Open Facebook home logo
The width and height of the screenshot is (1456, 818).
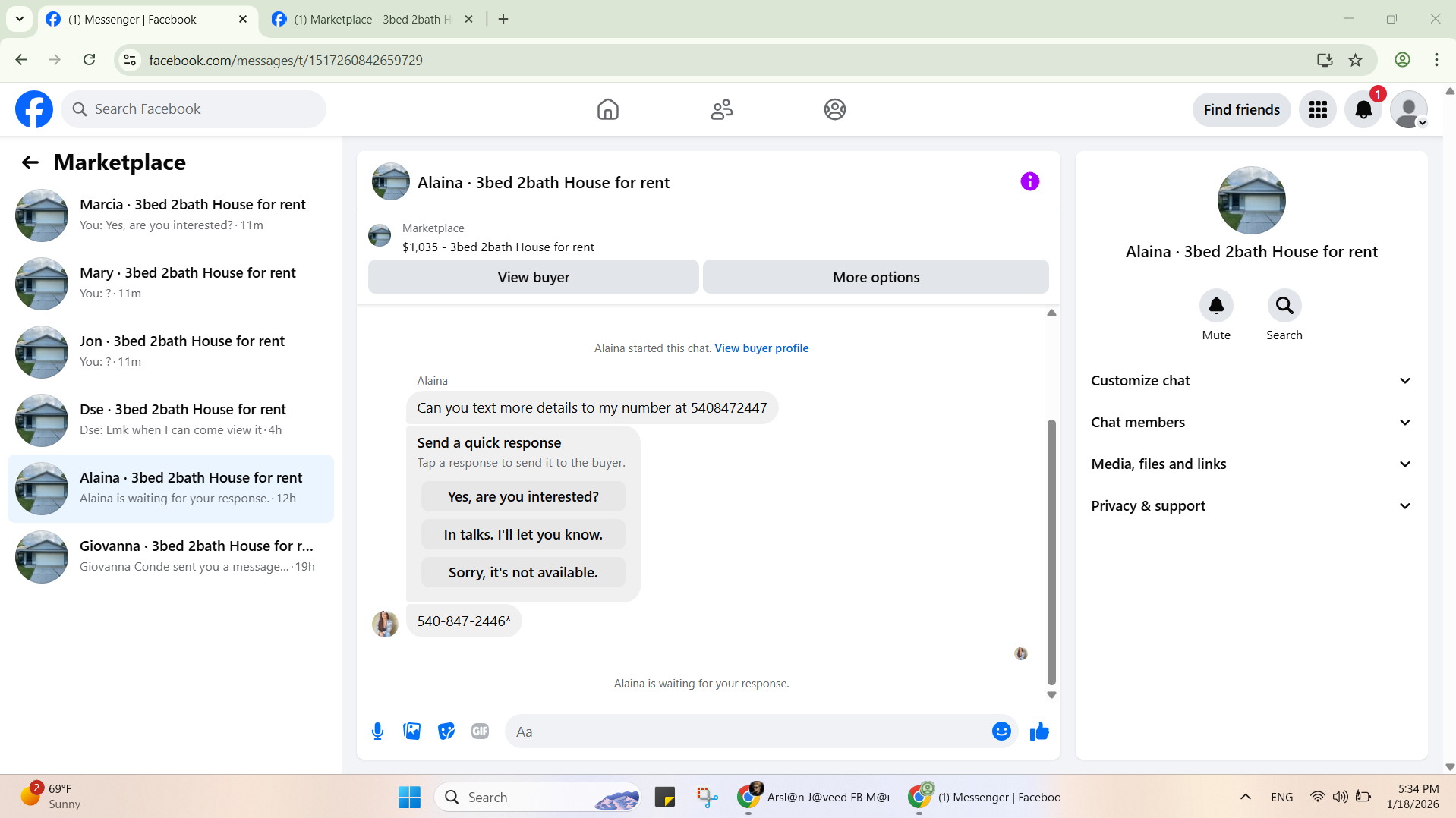(34, 109)
